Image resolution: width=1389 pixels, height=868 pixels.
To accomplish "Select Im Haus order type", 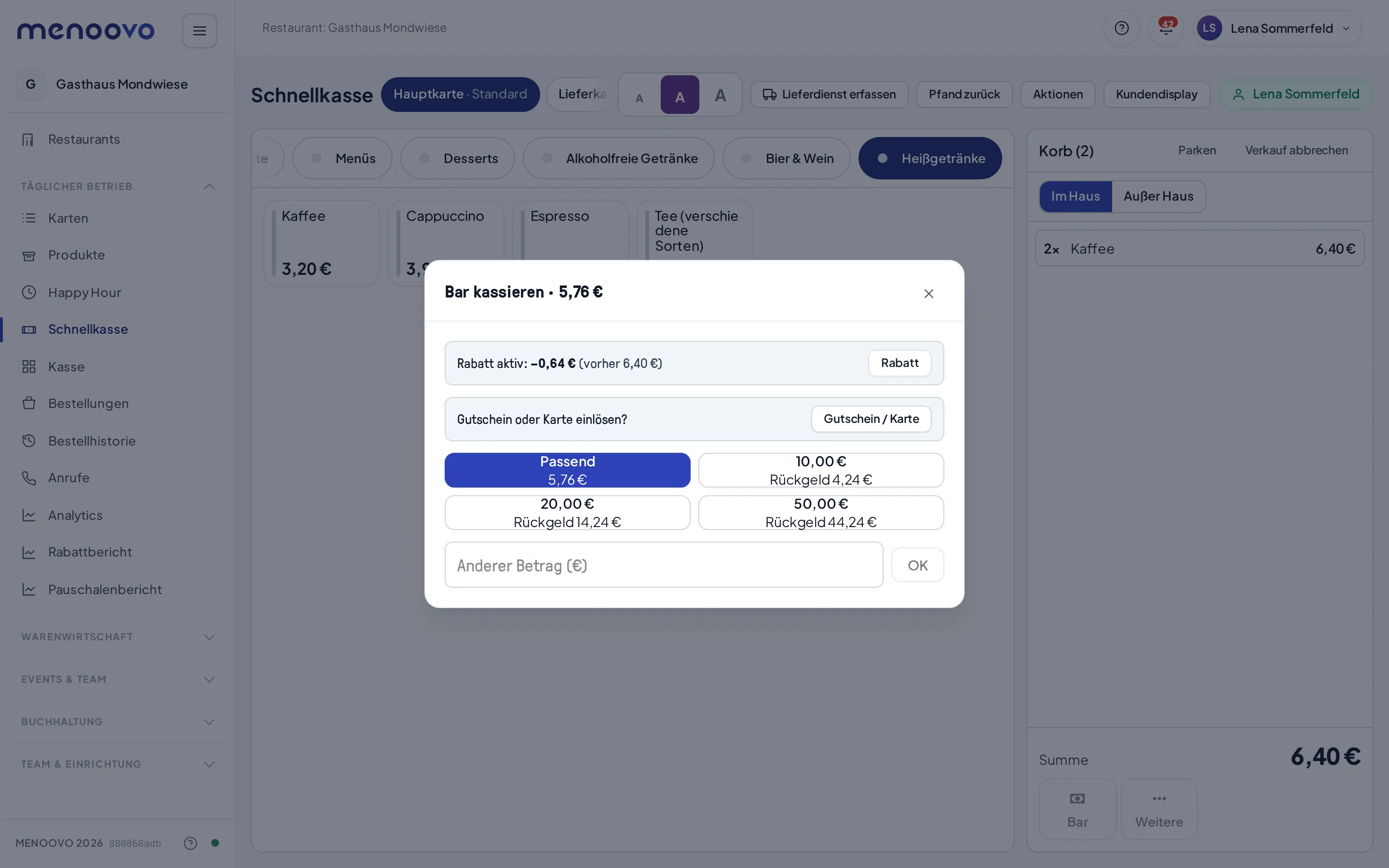I will pos(1075,196).
